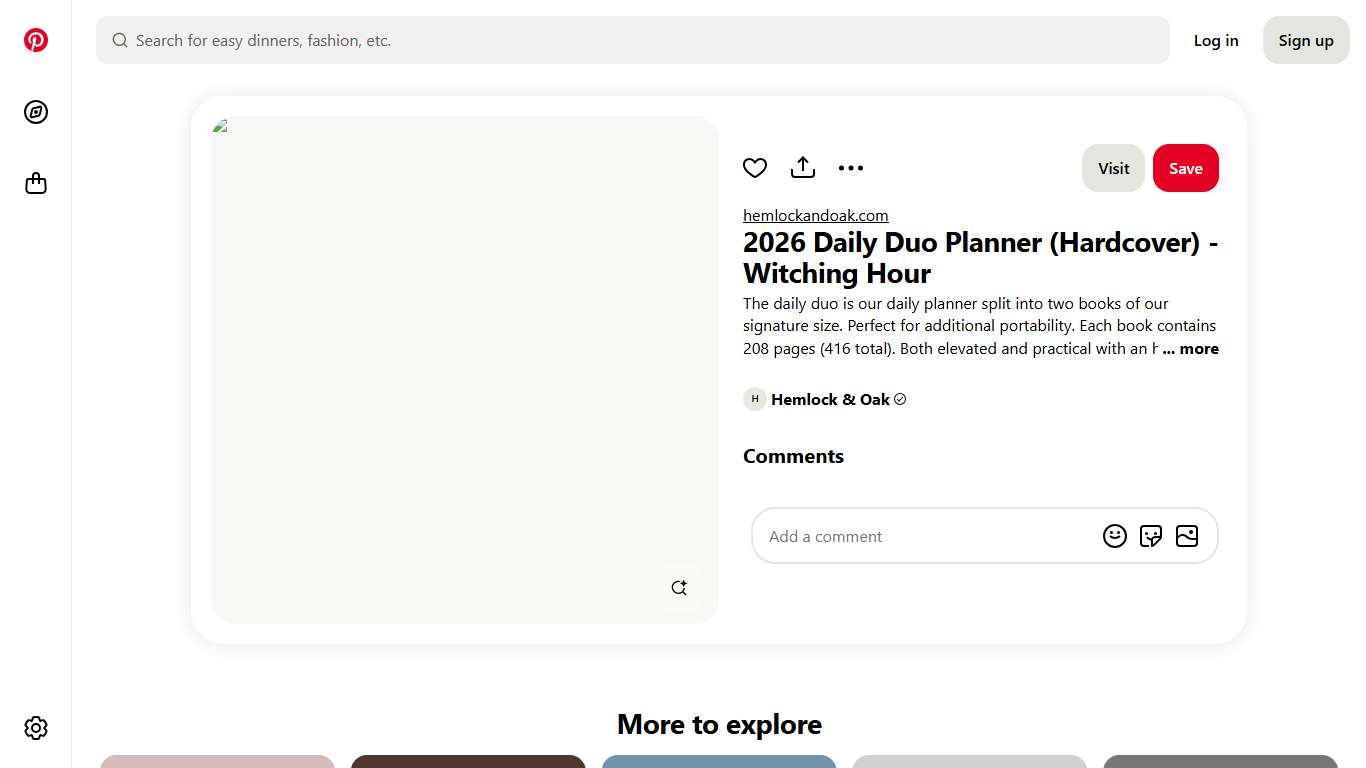Click the search magnifier in the search bar
This screenshot has width=1366, height=768.
[120, 40]
